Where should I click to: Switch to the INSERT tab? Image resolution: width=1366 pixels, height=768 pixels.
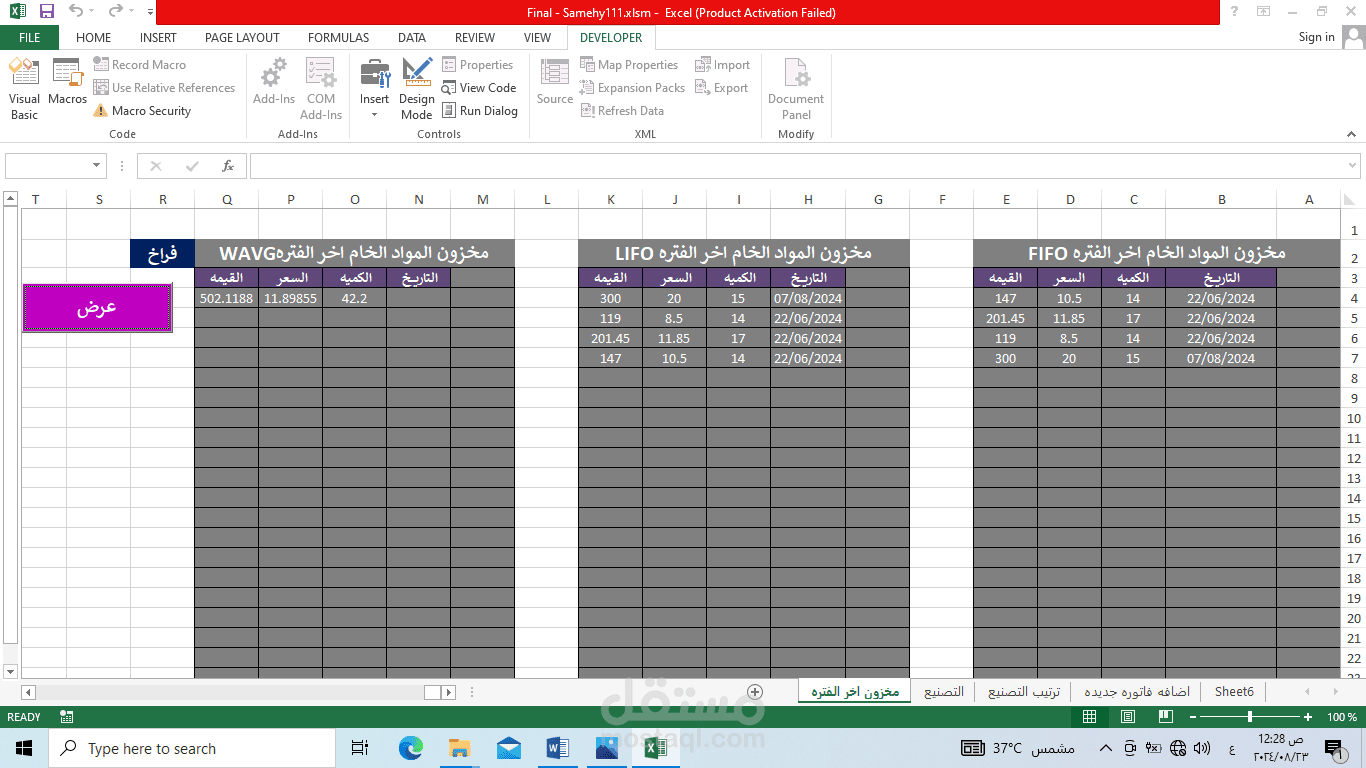click(158, 37)
